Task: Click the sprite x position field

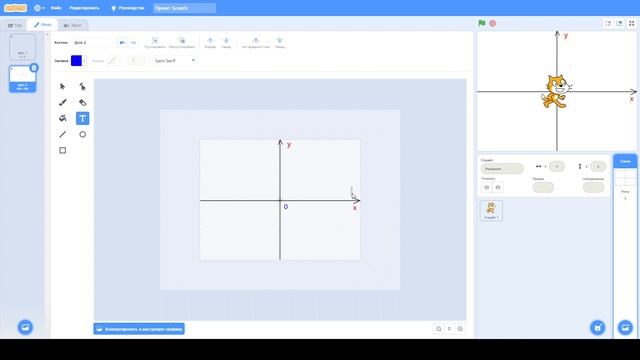Action: pyautogui.click(x=557, y=166)
